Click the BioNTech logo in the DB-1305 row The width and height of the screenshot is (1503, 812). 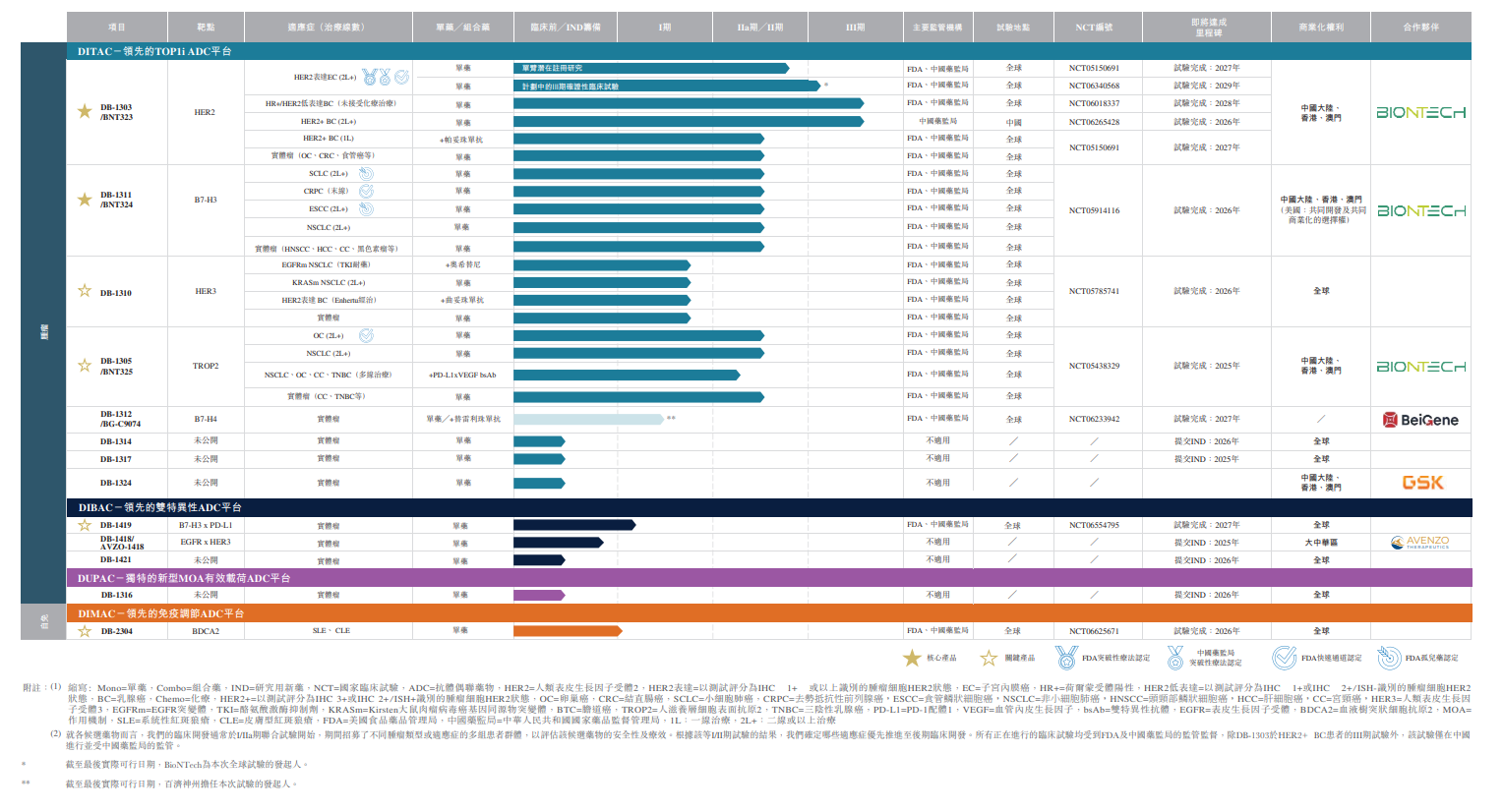(1420, 367)
